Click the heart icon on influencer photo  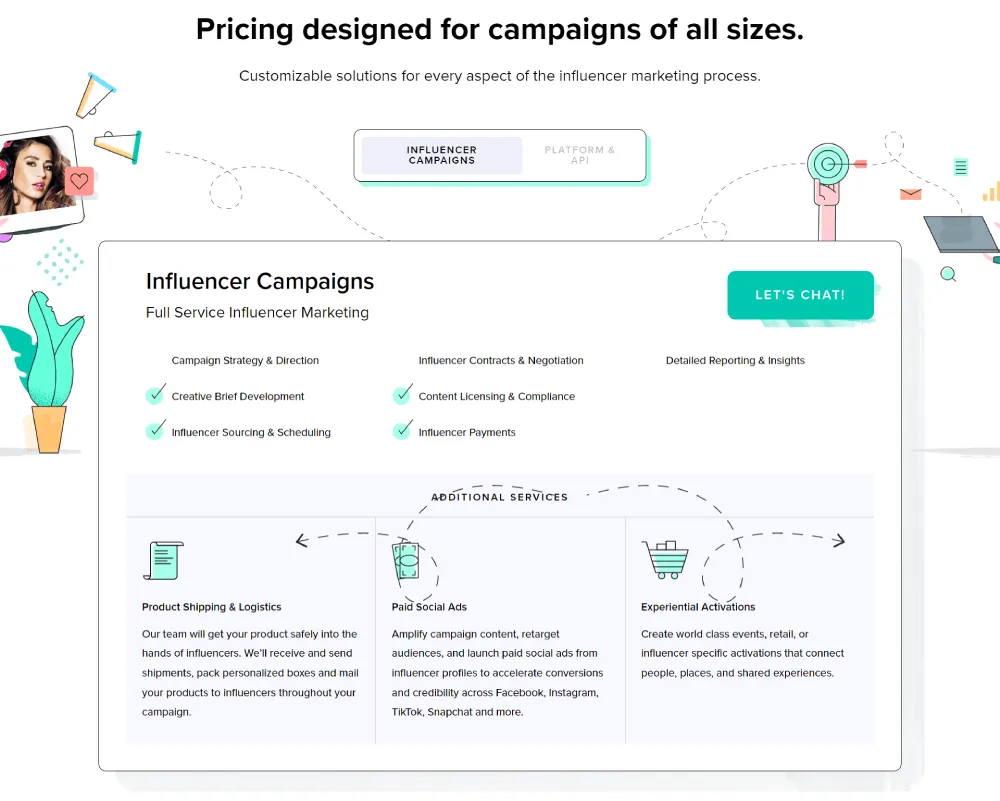pos(79,181)
